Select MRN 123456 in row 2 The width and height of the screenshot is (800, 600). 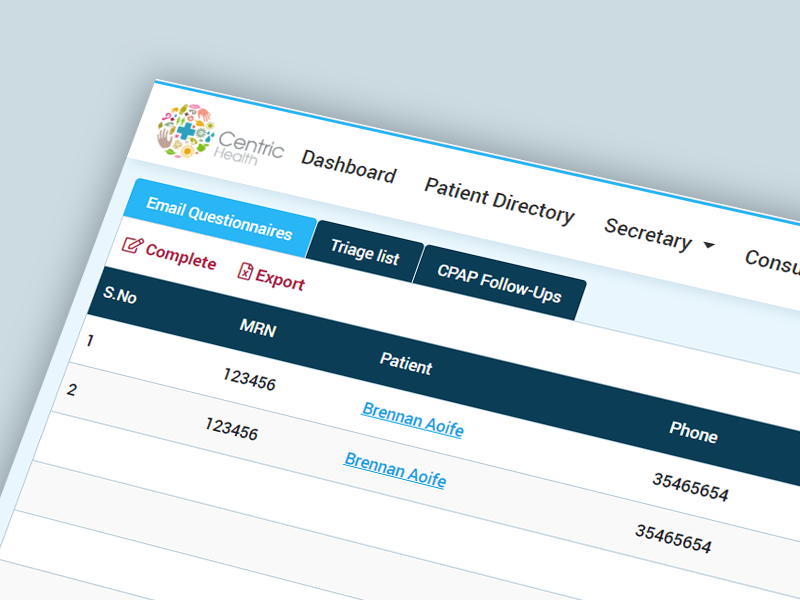pyautogui.click(x=232, y=429)
